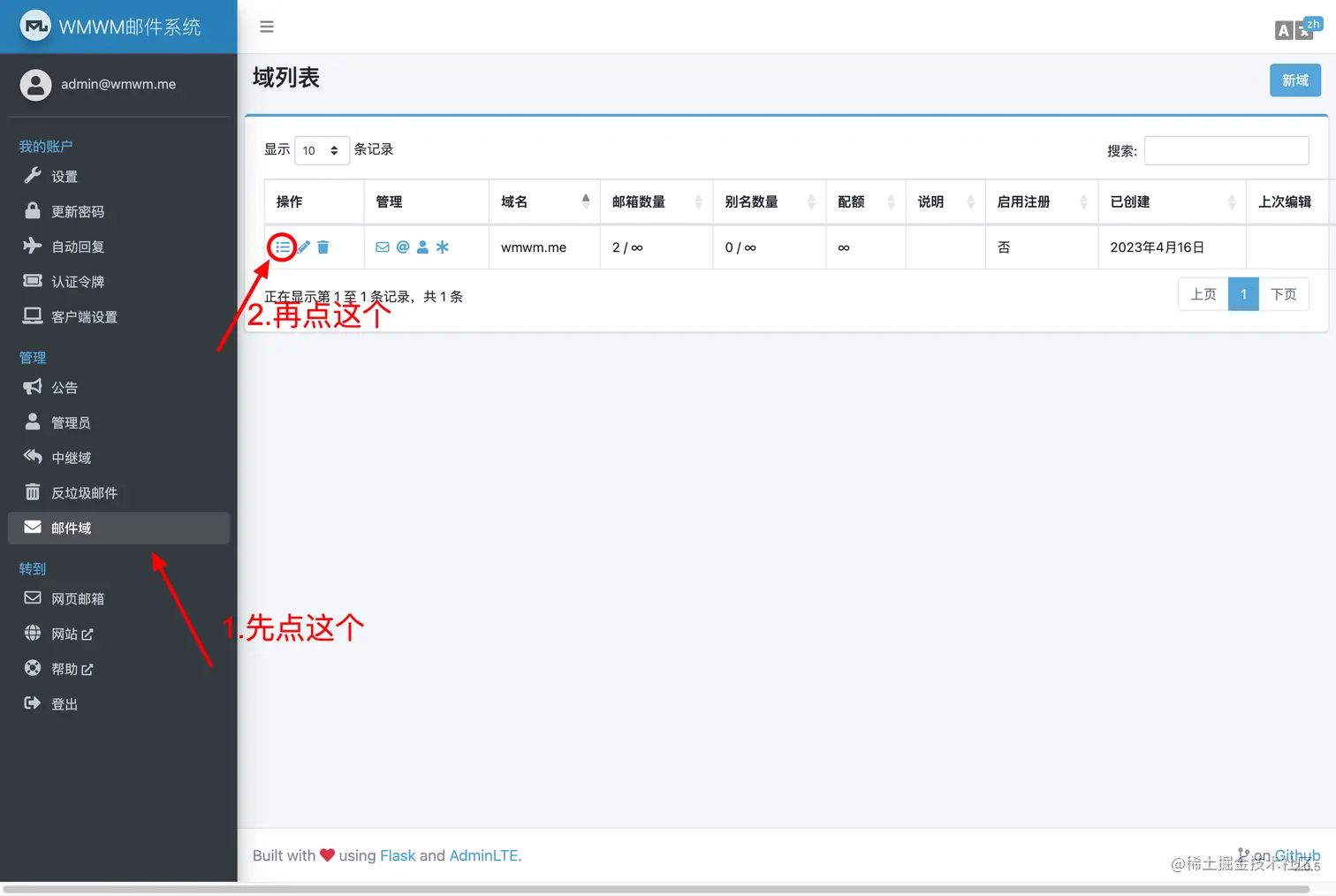Sort table by 邮箱数量 column
The image size is (1336, 896).
point(657,201)
